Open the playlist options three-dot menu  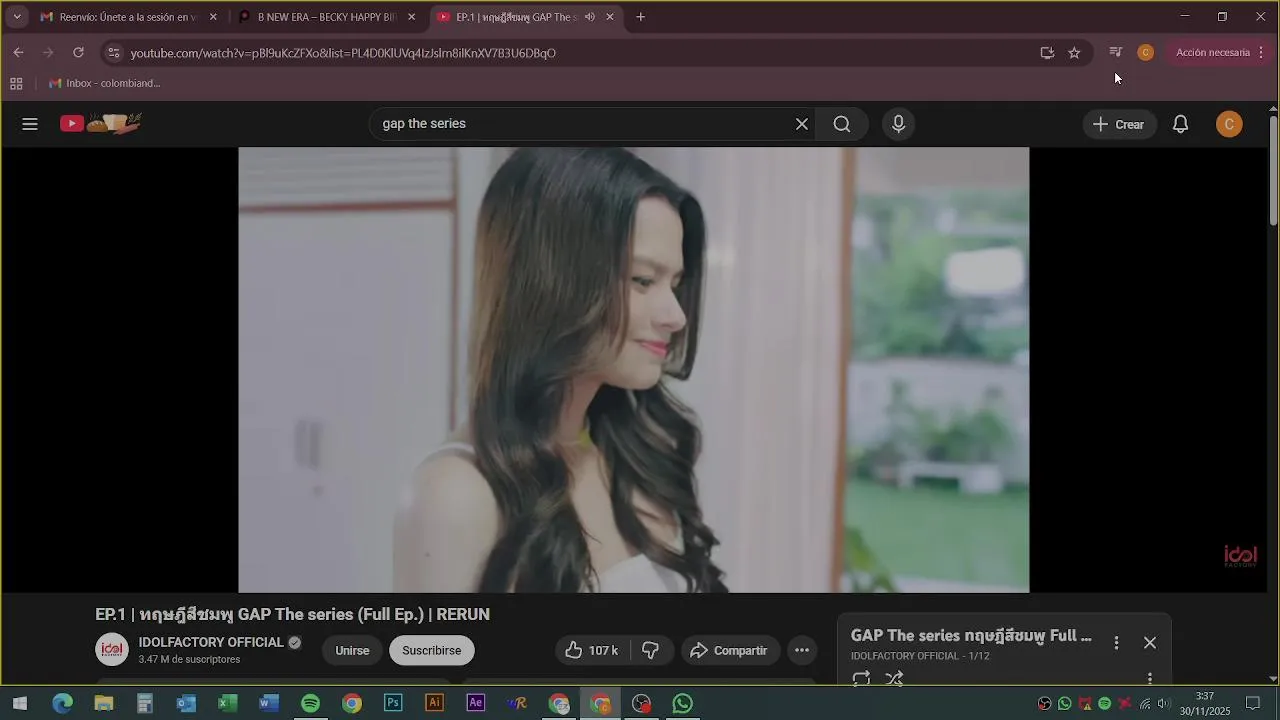[x=1117, y=643]
